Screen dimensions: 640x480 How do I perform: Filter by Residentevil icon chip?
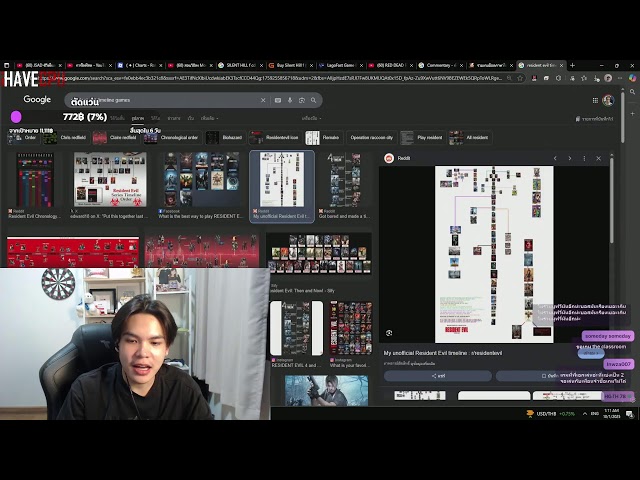tap(275, 138)
